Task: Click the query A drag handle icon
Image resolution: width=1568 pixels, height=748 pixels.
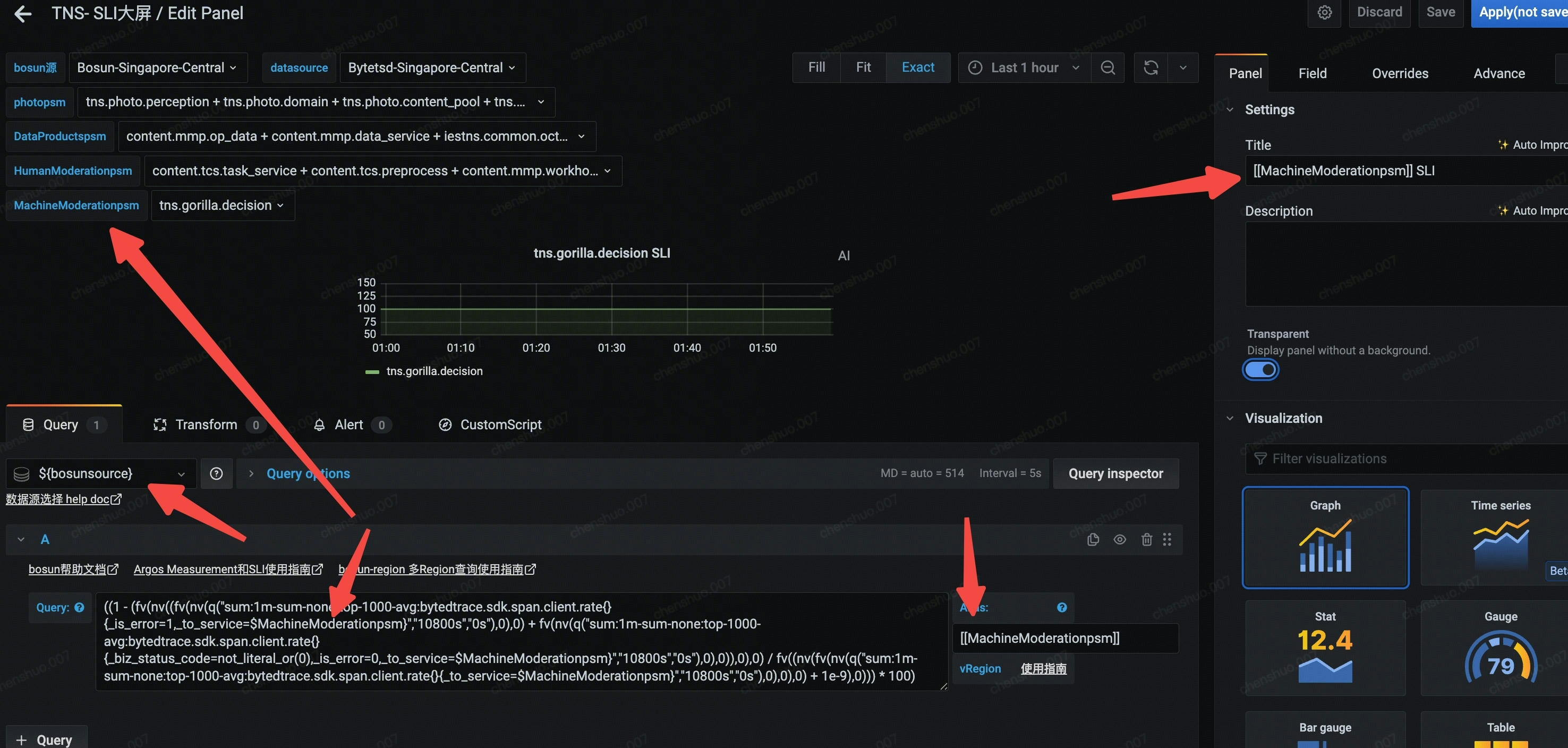Action: coord(1167,539)
